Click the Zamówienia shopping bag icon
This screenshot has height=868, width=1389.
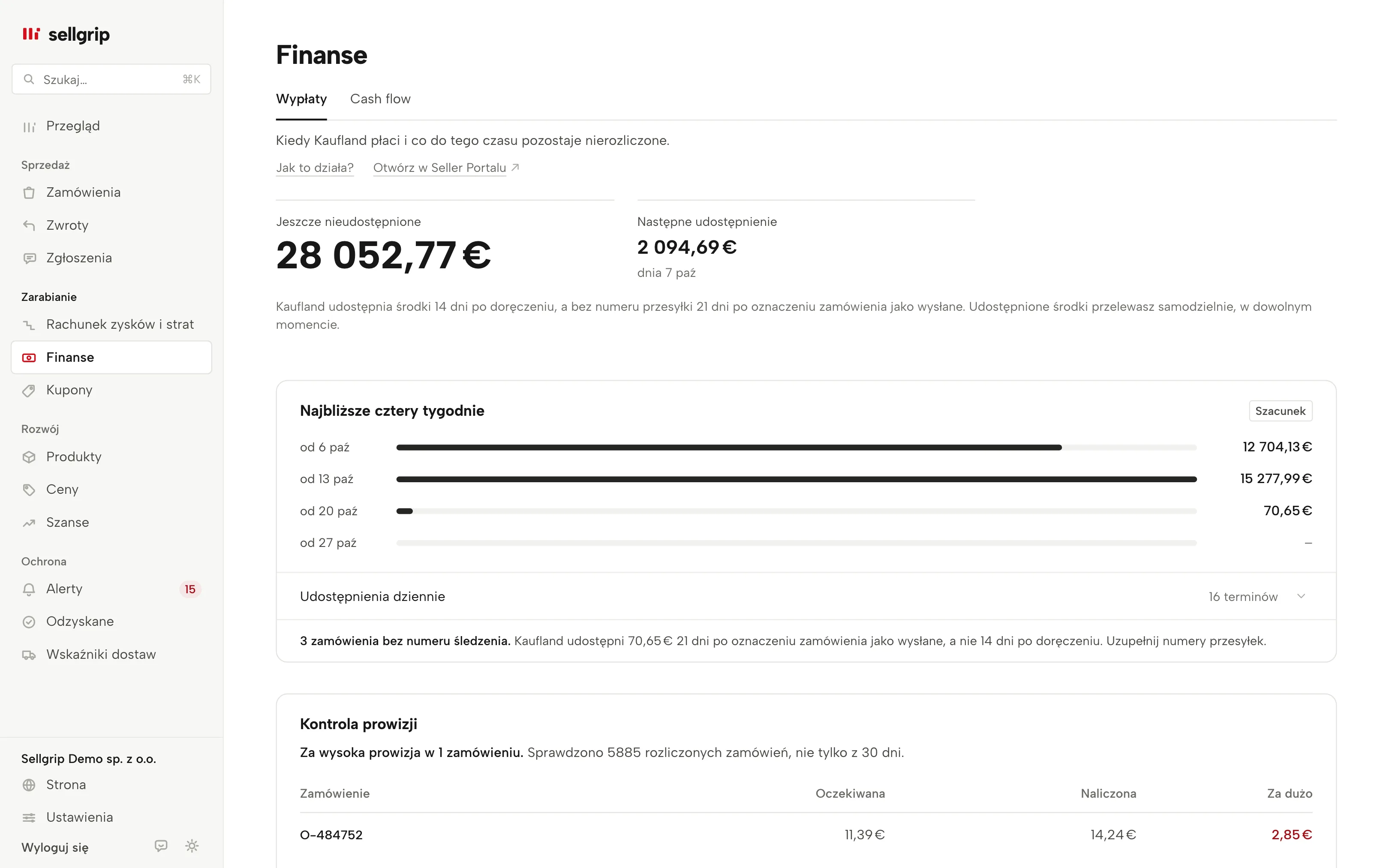[x=29, y=193]
